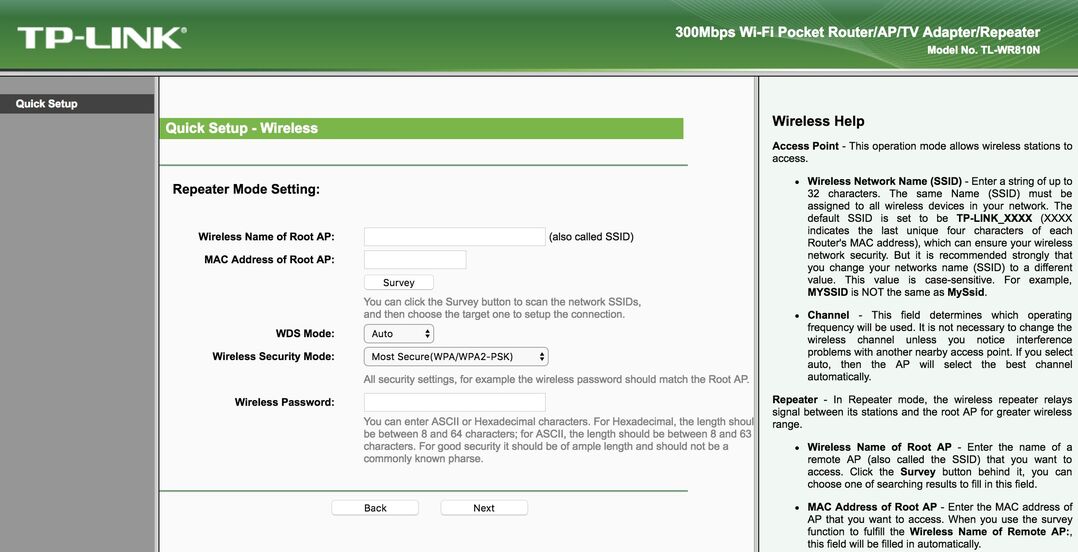Click the bold Access Point term in help
Image resolution: width=1078 pixels, height=552 pixels.
pyautogui.click(x=805, y=146)
